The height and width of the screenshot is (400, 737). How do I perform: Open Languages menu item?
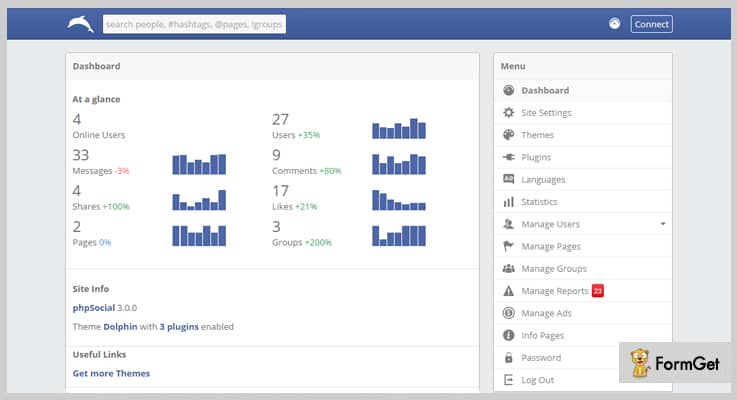pos(583,179)
